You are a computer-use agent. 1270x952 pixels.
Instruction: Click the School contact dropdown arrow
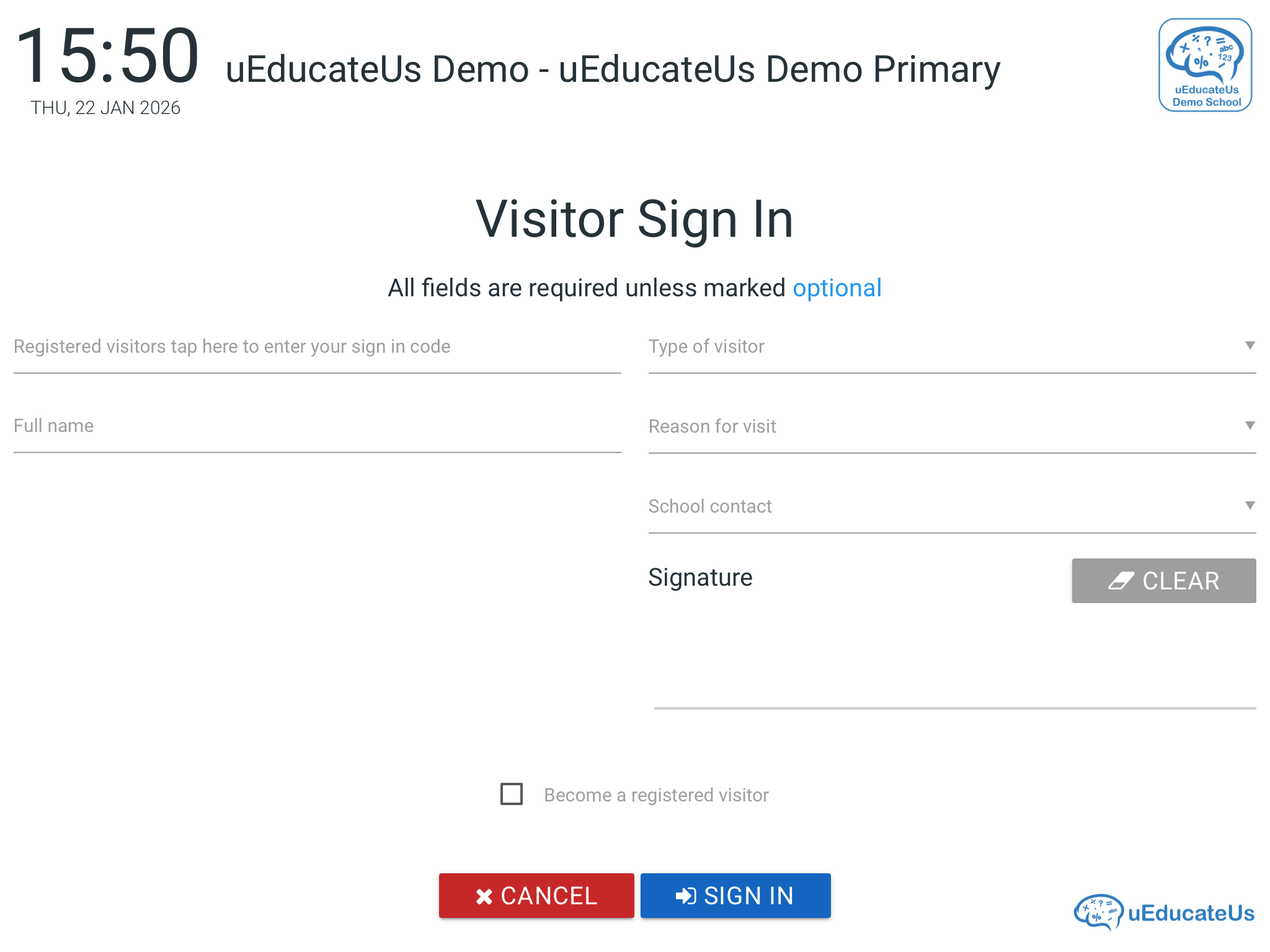coord(1250,506)
